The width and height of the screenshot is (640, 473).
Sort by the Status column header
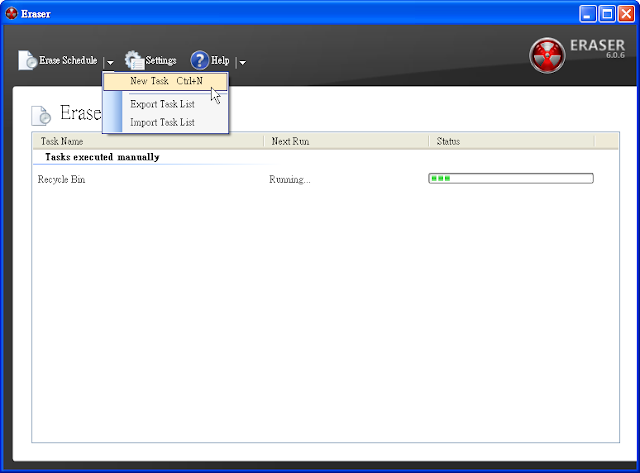point(512,141)
